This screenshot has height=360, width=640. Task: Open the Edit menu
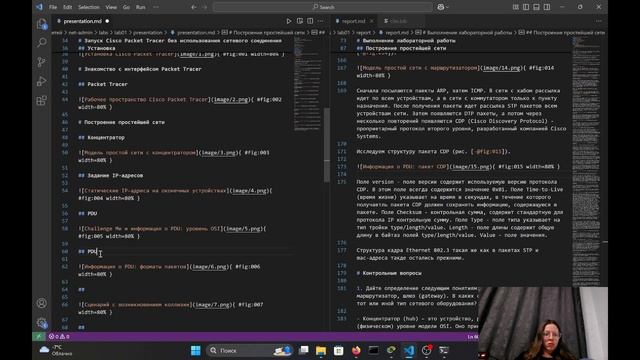pyautogui.click(x=67, y=7)
